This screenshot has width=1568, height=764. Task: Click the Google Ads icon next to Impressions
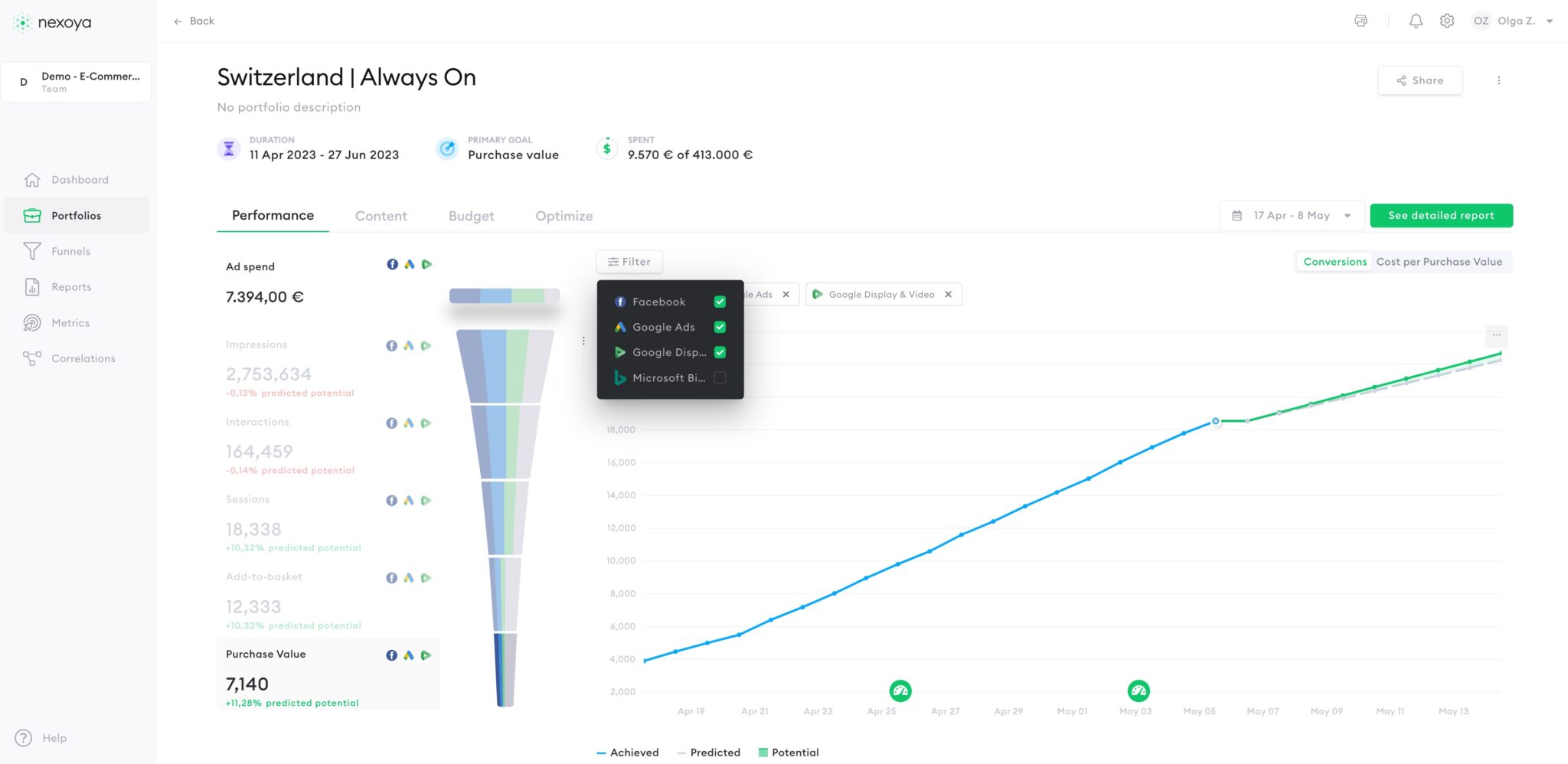pos(409,345)
